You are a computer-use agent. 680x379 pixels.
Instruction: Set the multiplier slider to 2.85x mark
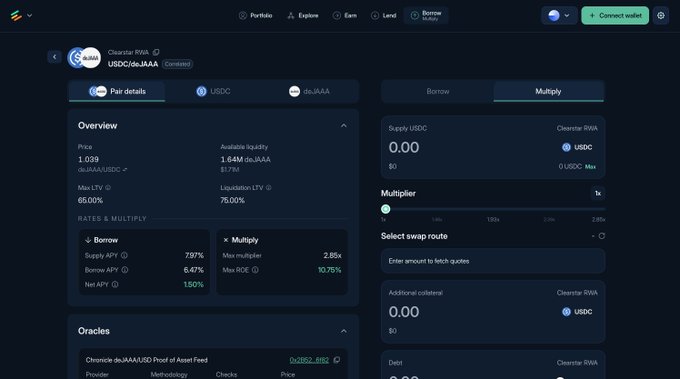(598, 220)
